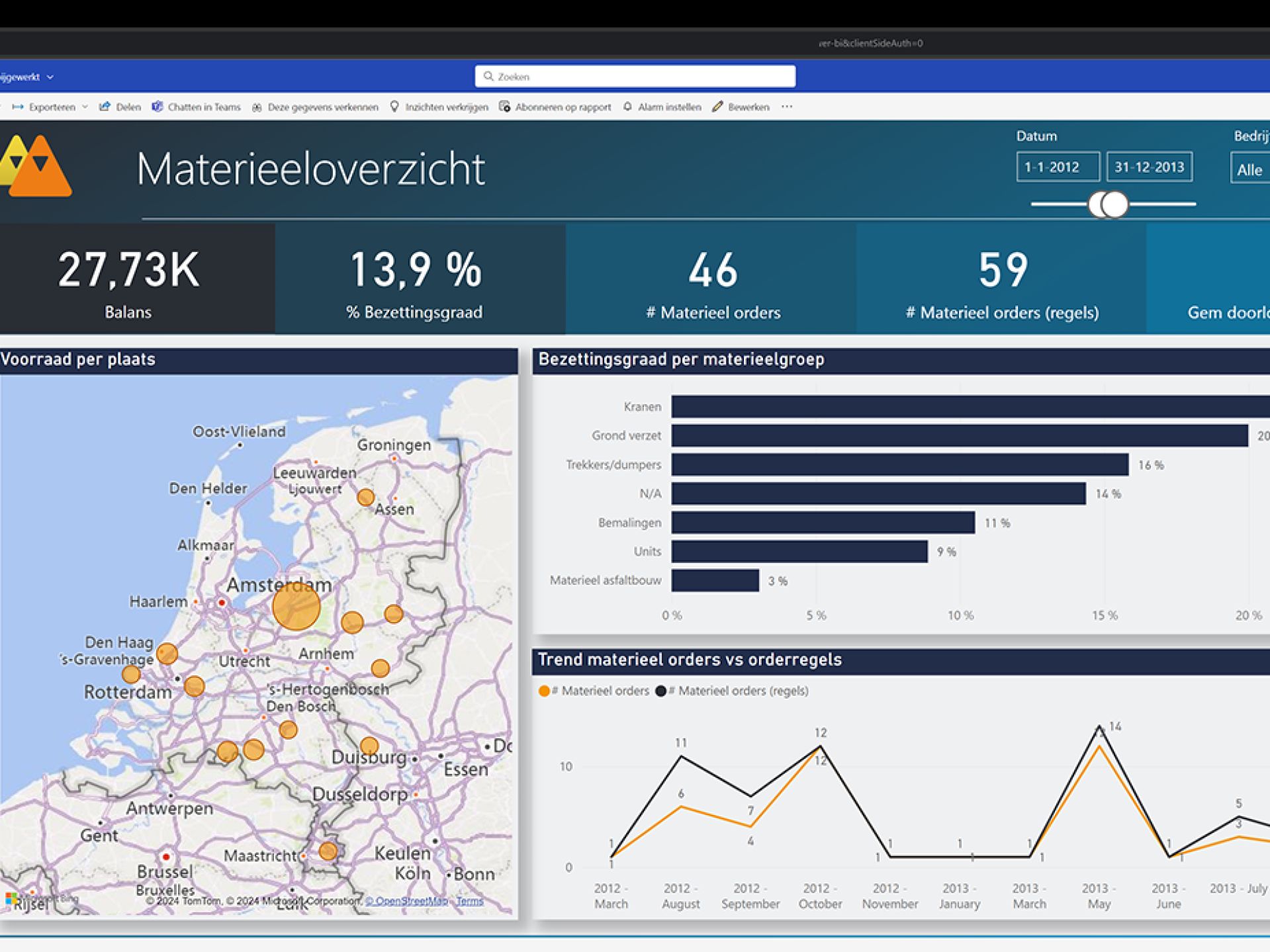Click the Abonneren op rapport icon
Screen dimensions: 1270x952
[504, 107]
